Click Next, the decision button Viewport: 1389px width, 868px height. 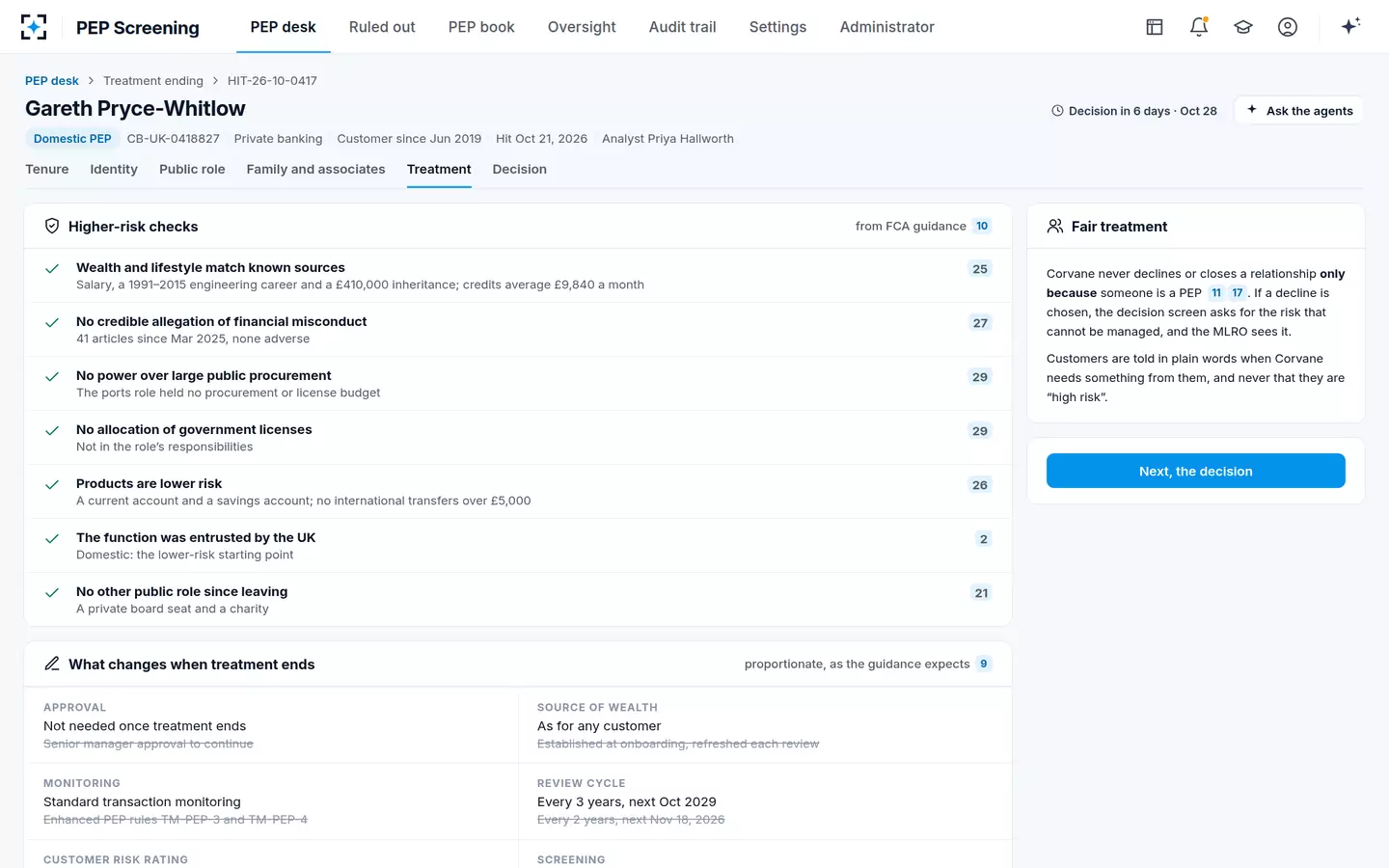pos(1196,471)
